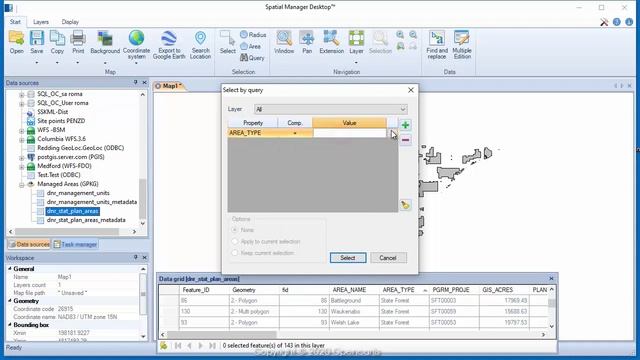This screenshot has height=360, width=640.
Task: Close the Data grid panel
Action: 551,278
